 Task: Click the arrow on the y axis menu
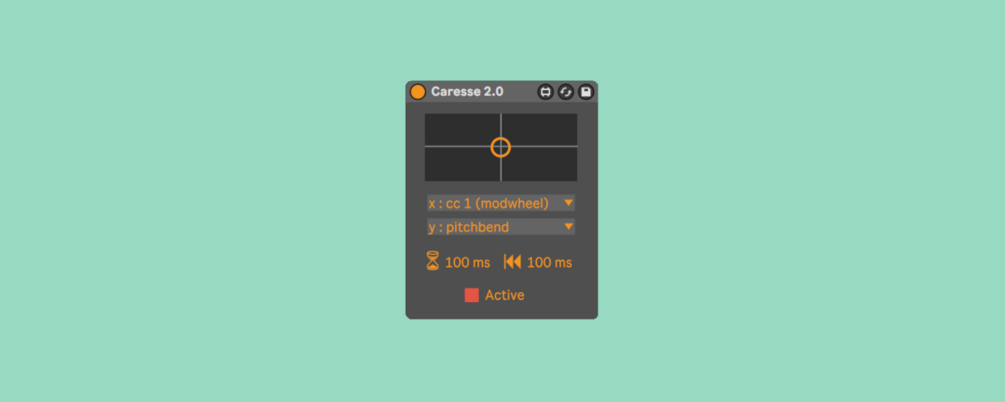[x=568, y=226]
